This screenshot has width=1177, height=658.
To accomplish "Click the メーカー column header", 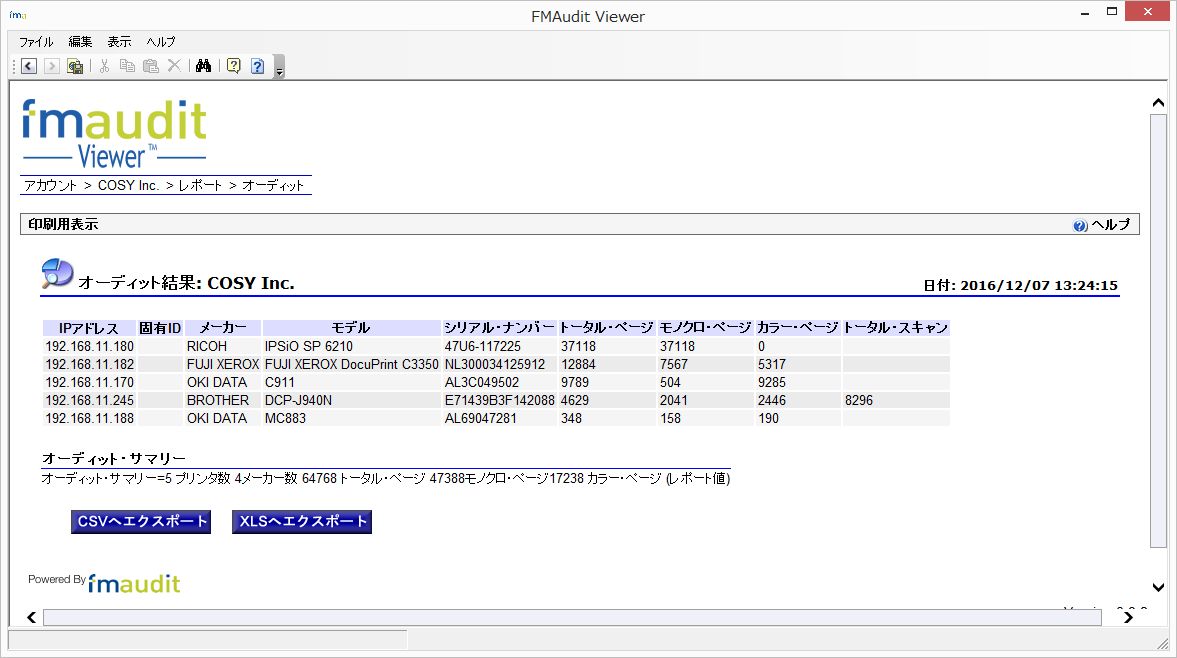I will coord(223,328).
